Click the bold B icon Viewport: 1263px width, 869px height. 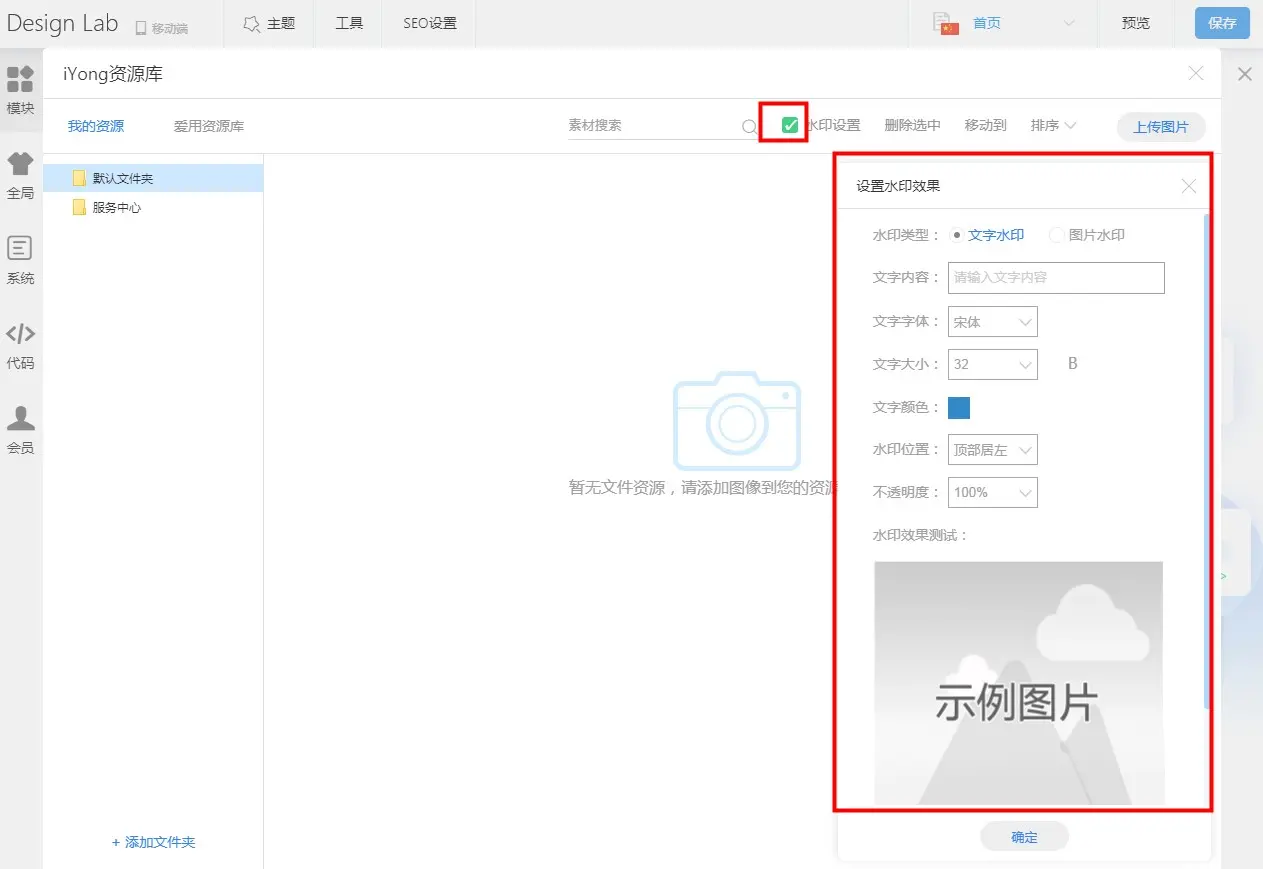click(x=1073, y=364)
